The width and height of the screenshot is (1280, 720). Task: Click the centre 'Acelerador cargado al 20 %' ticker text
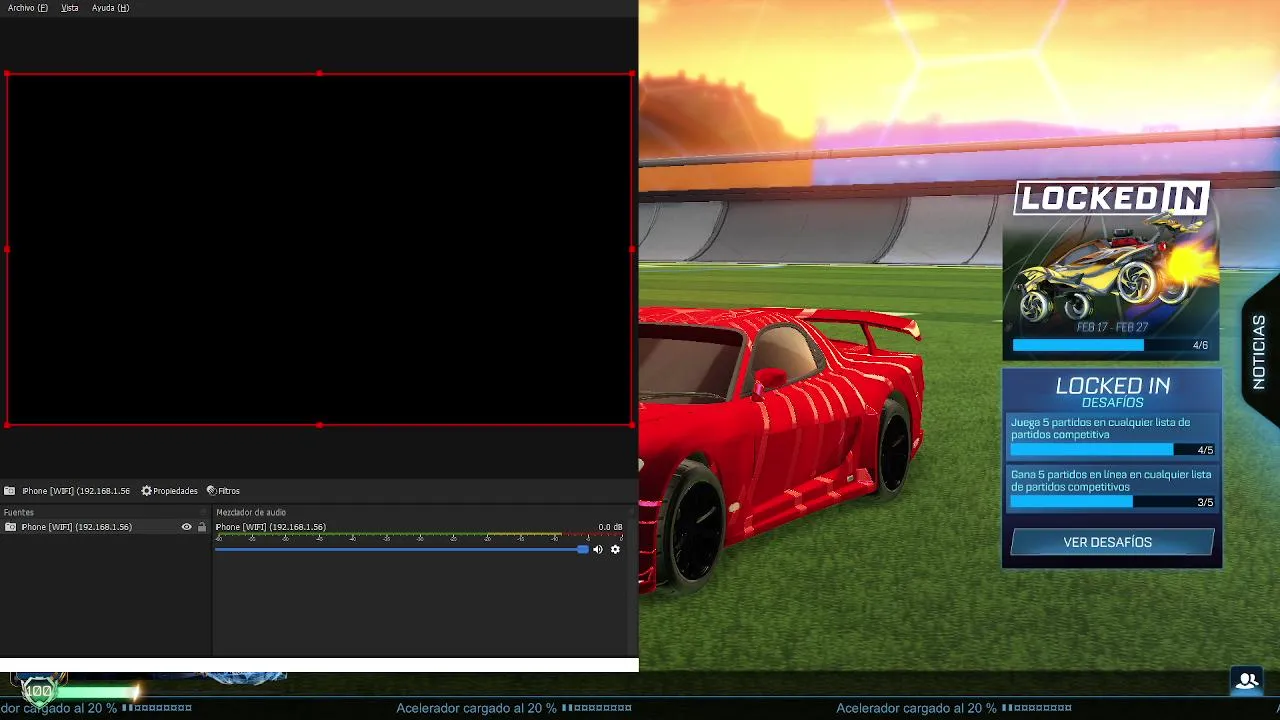(476, 708)
